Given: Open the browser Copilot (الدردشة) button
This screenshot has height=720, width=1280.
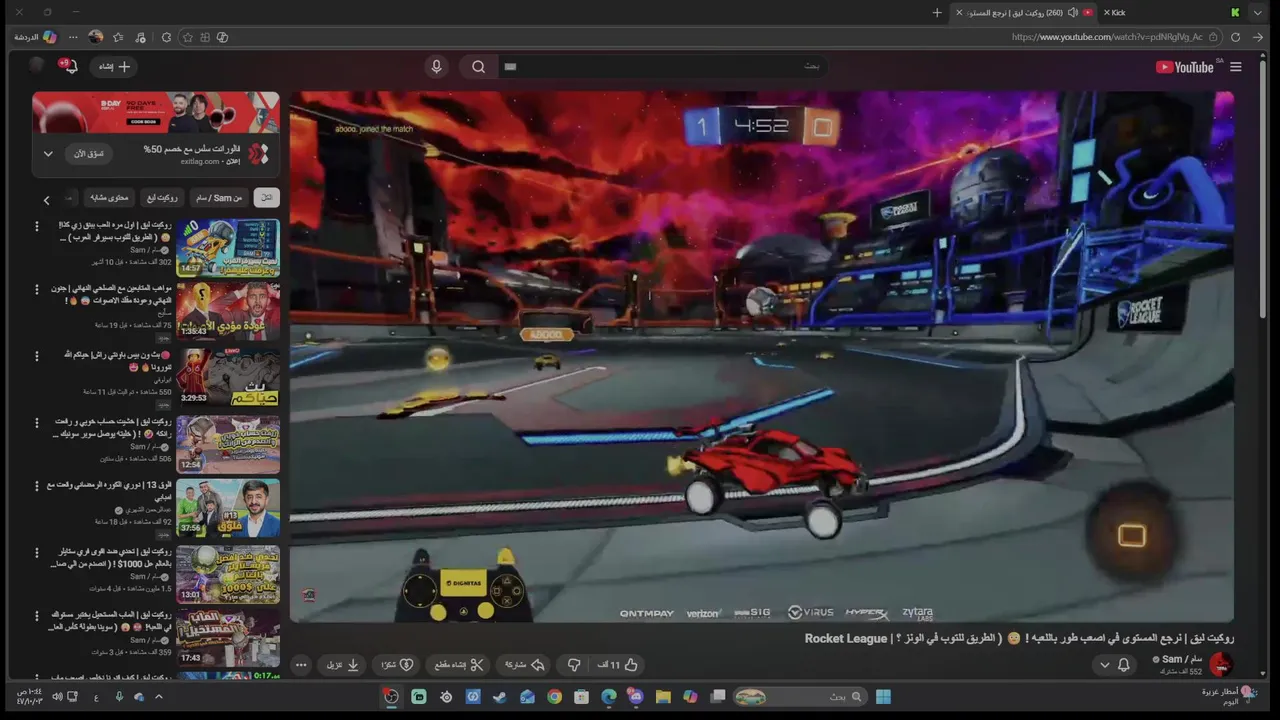Looking at the screenshot, I should (35, 37).
